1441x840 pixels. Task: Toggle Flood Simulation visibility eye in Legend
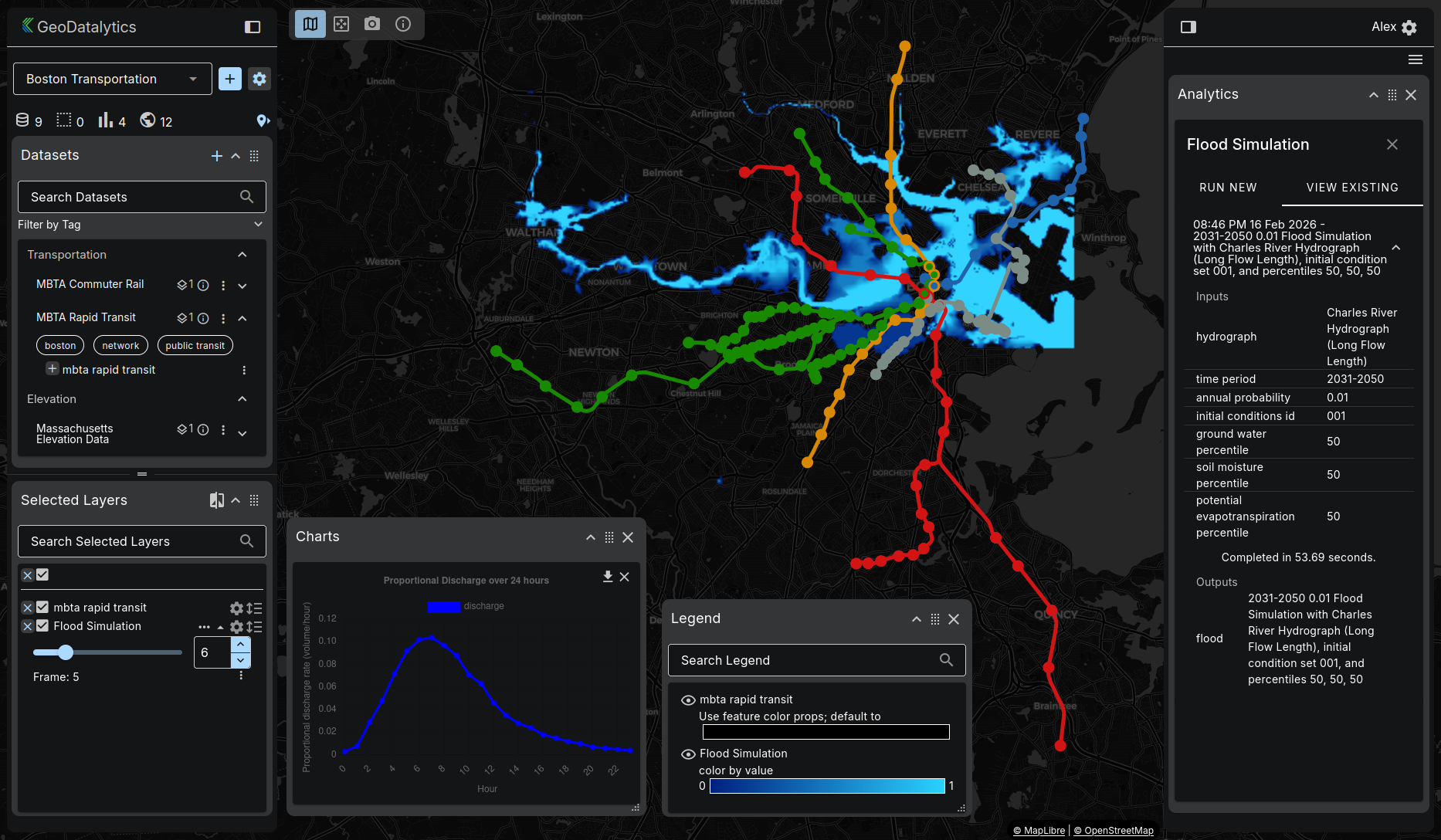[x=688, y=754]
